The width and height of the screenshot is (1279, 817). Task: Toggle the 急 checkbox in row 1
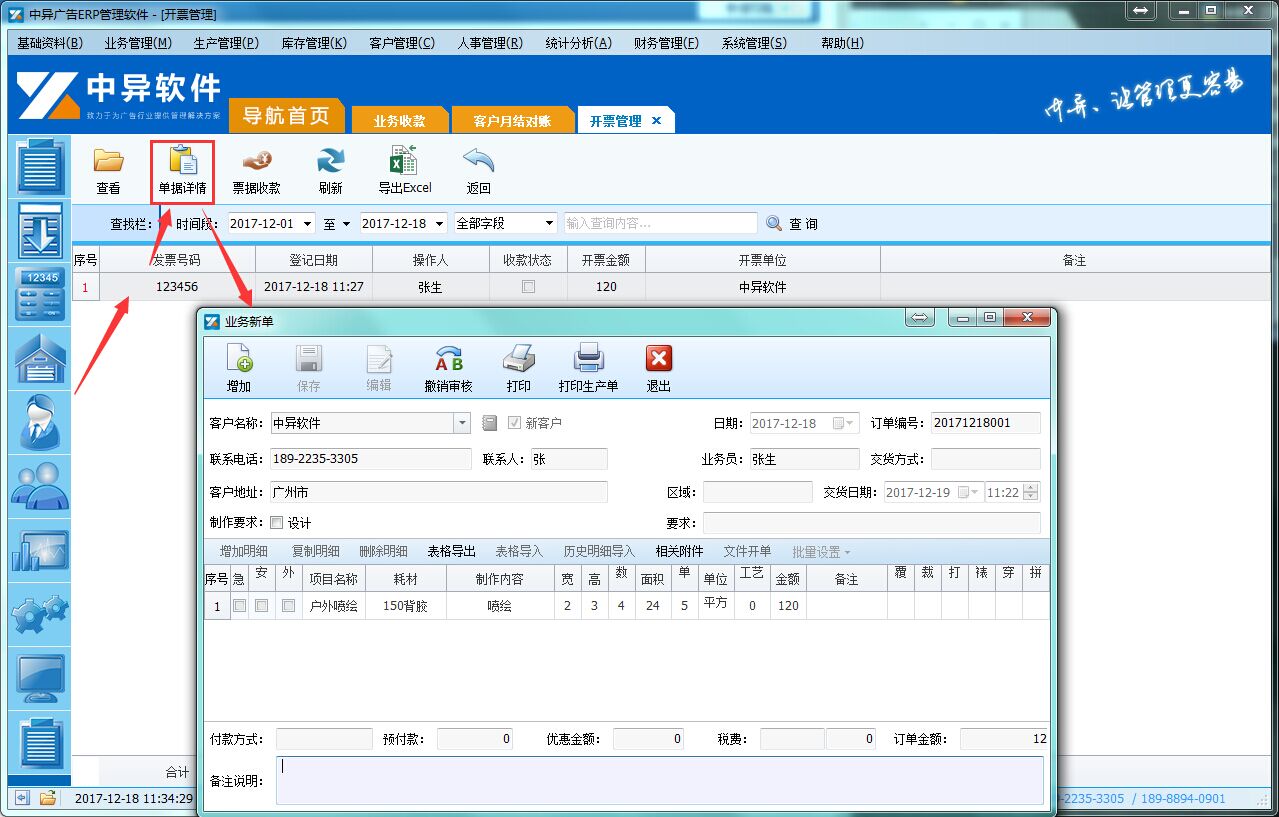point(239,606)
